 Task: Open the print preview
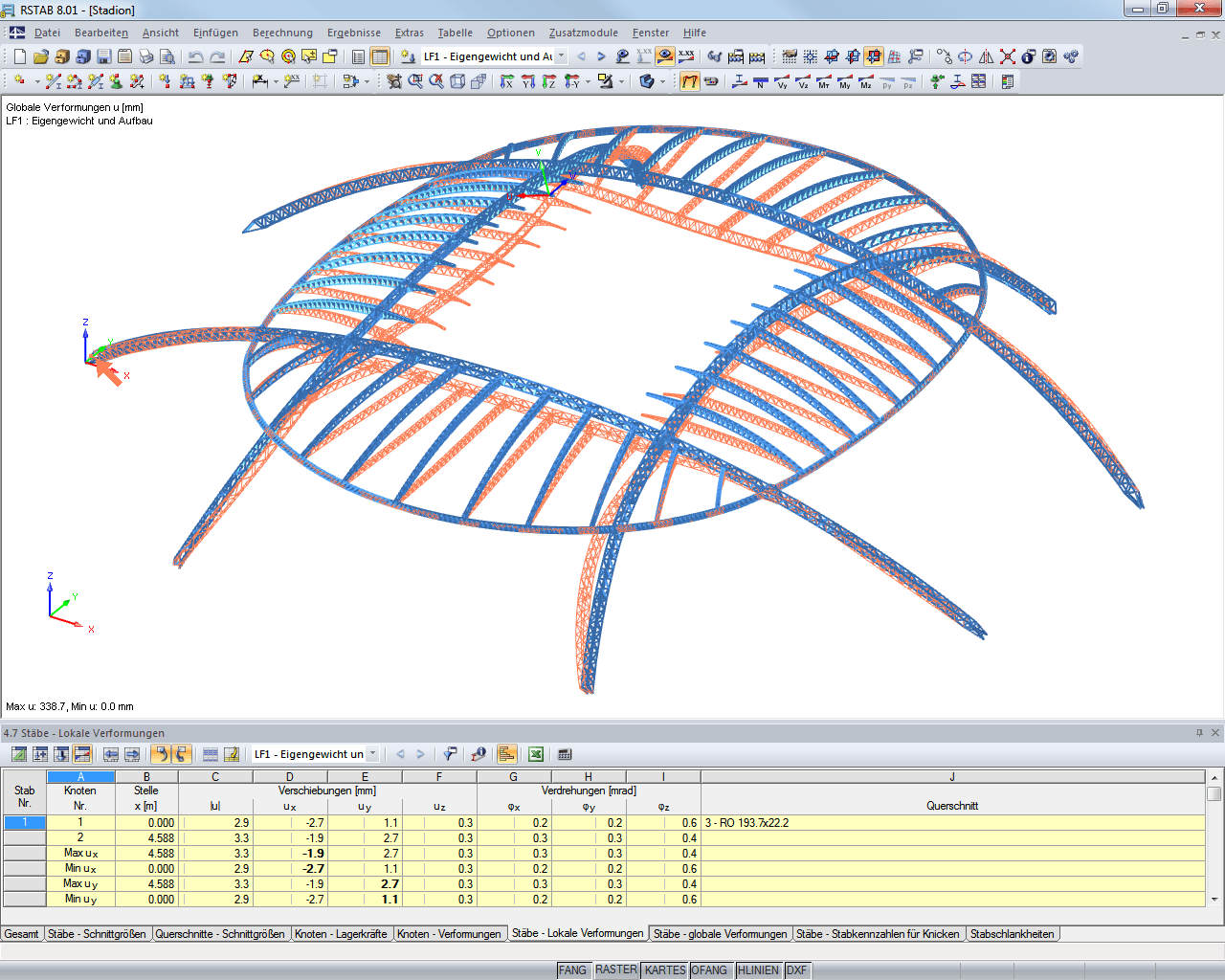(167, 56)
